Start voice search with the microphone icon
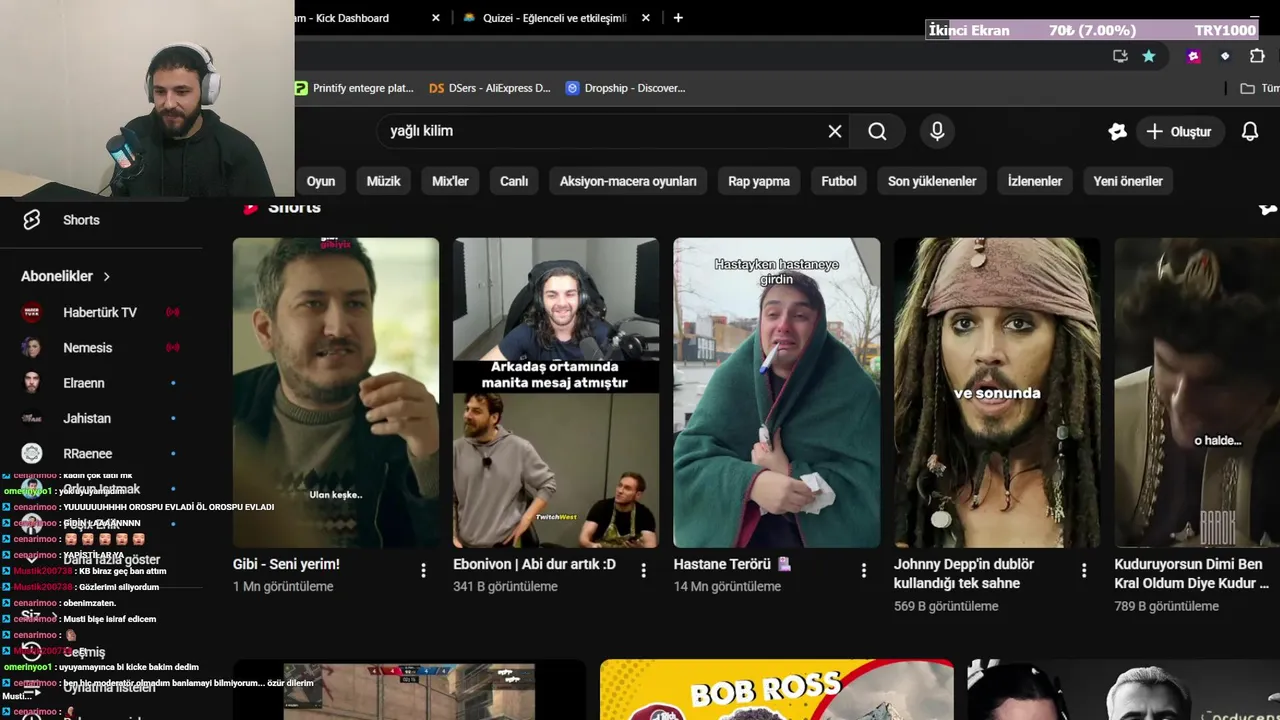Image resolution: width=1280 pixels, height=720 pixels. (x=937, y=131)
